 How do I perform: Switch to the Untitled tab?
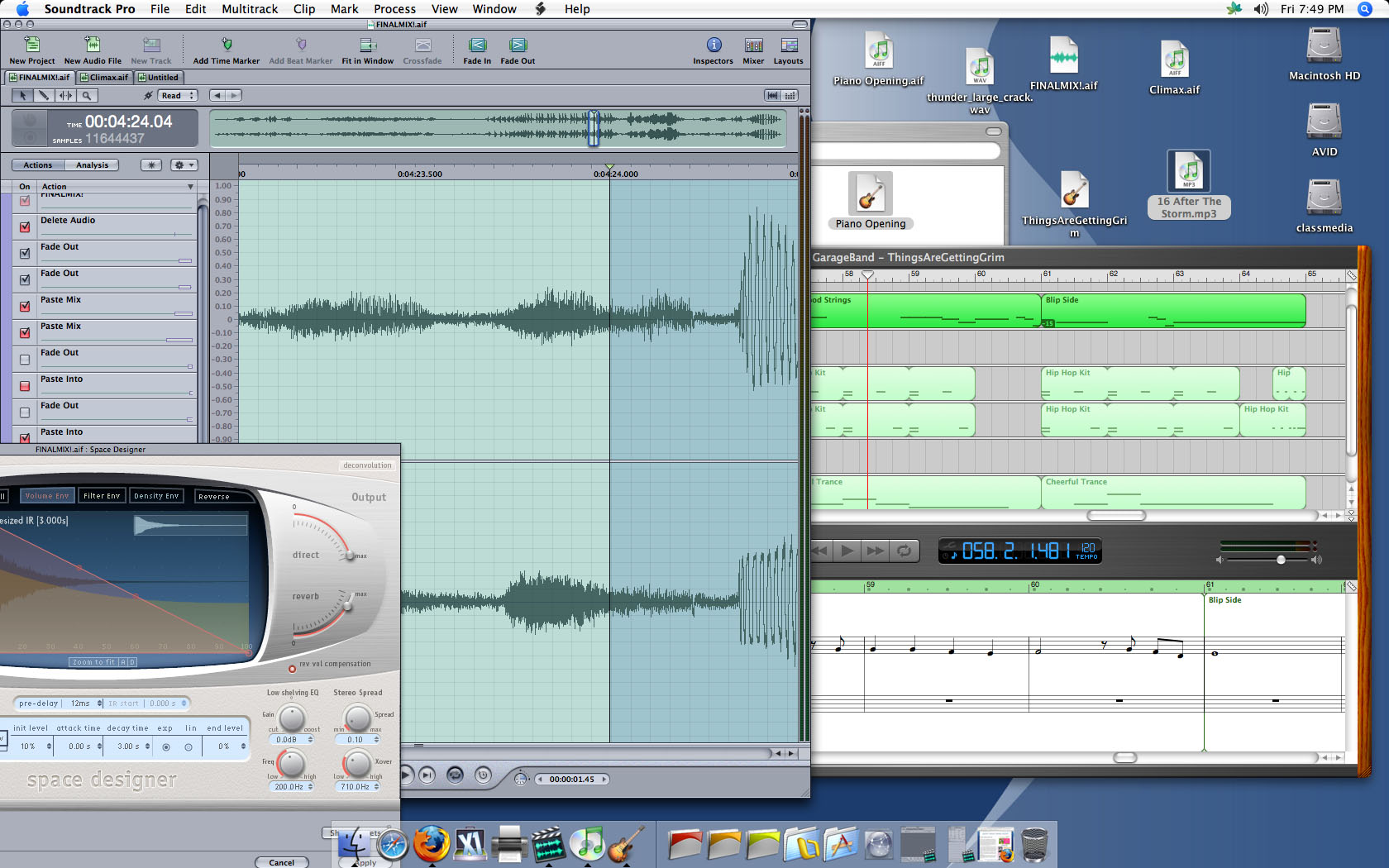pos(158,78)
